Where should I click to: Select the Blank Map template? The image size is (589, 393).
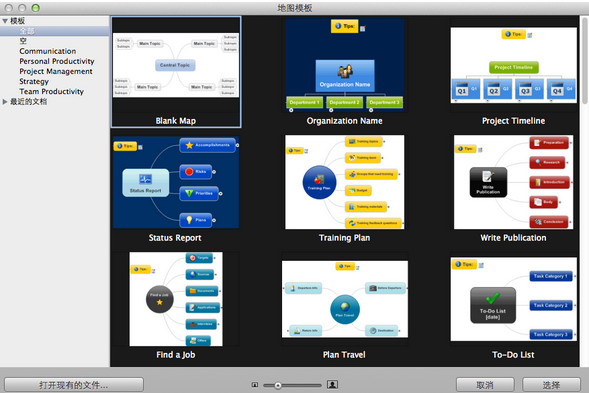(x=176, y=72)
